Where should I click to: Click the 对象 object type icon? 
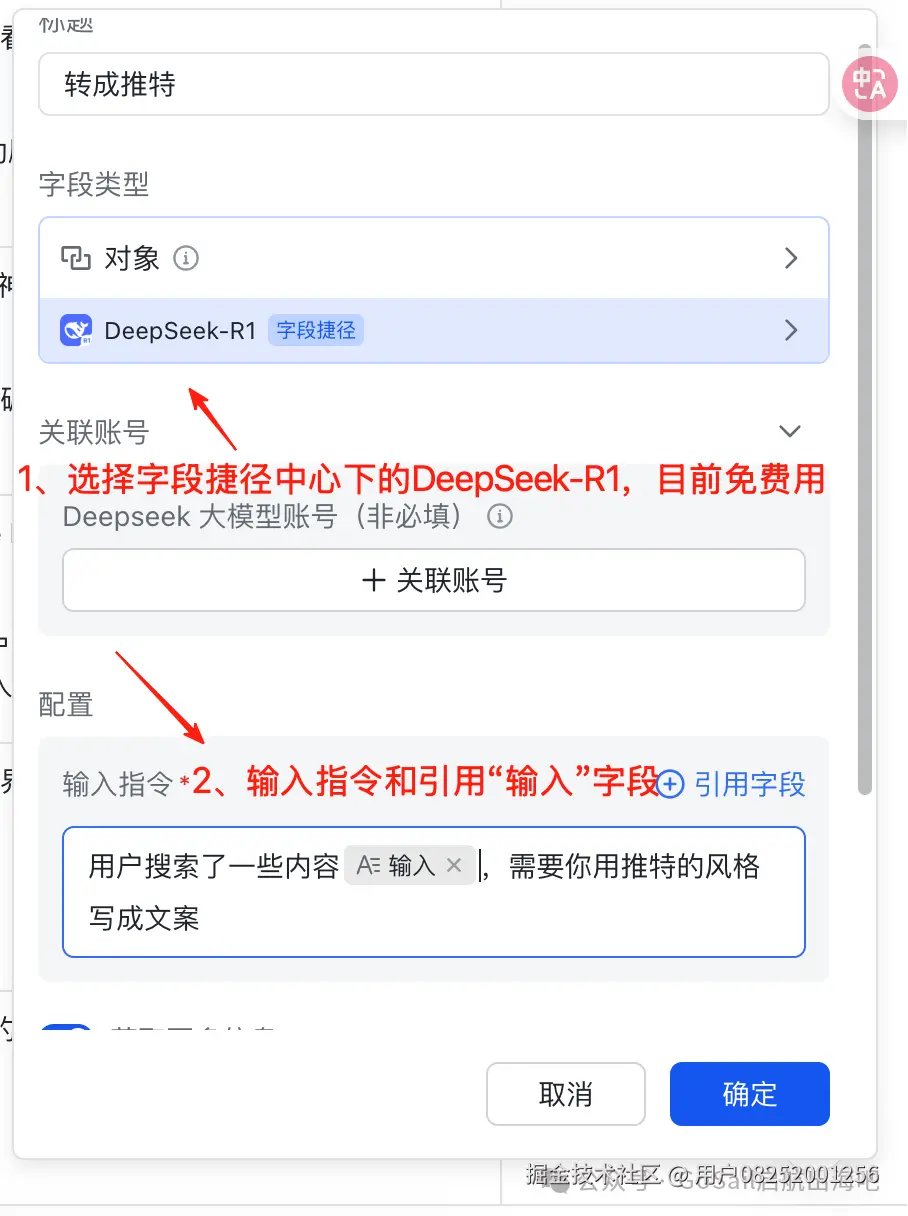click(77, 259)
